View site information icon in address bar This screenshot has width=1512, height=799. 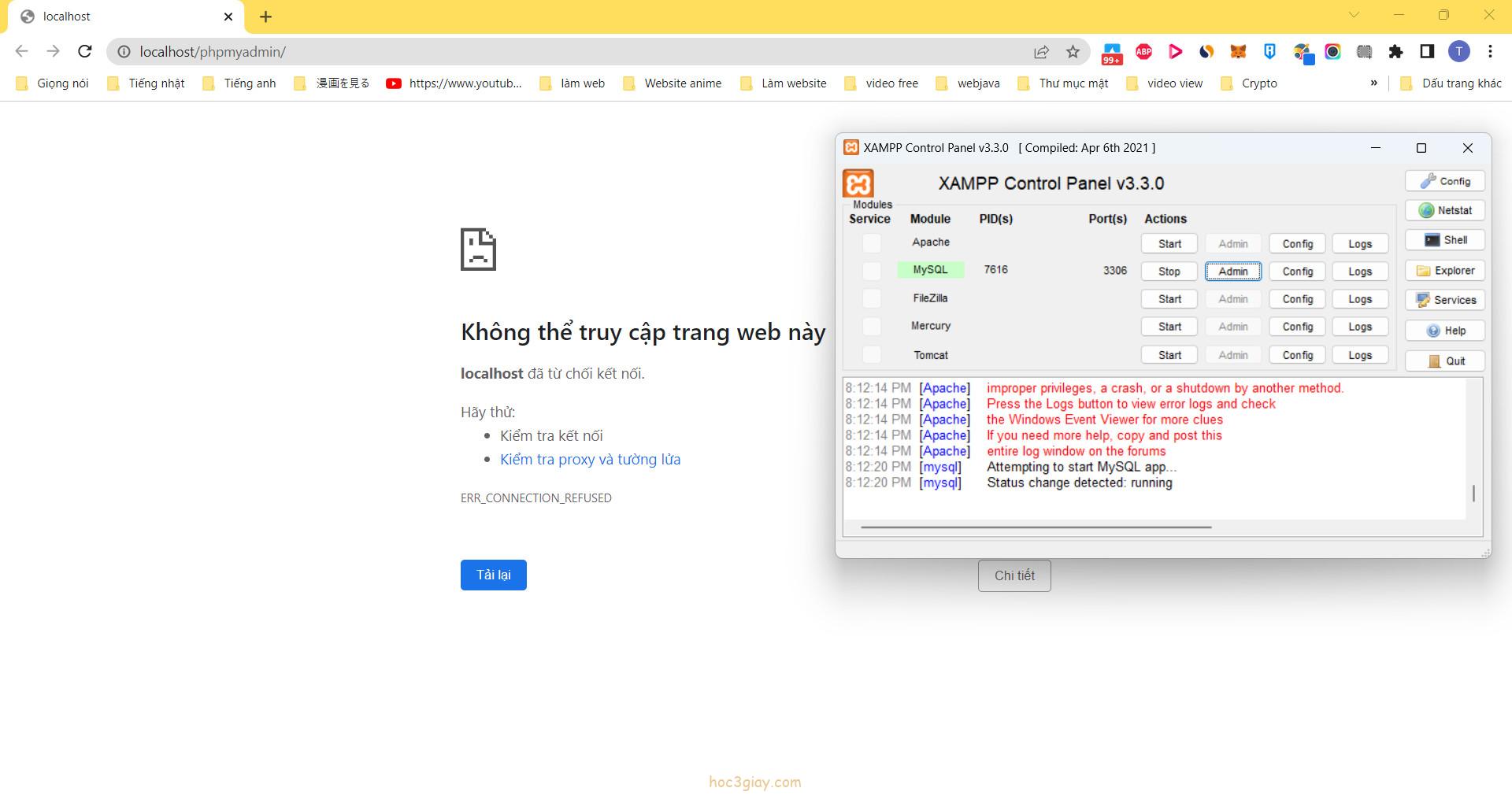click(x=124, y=52)
